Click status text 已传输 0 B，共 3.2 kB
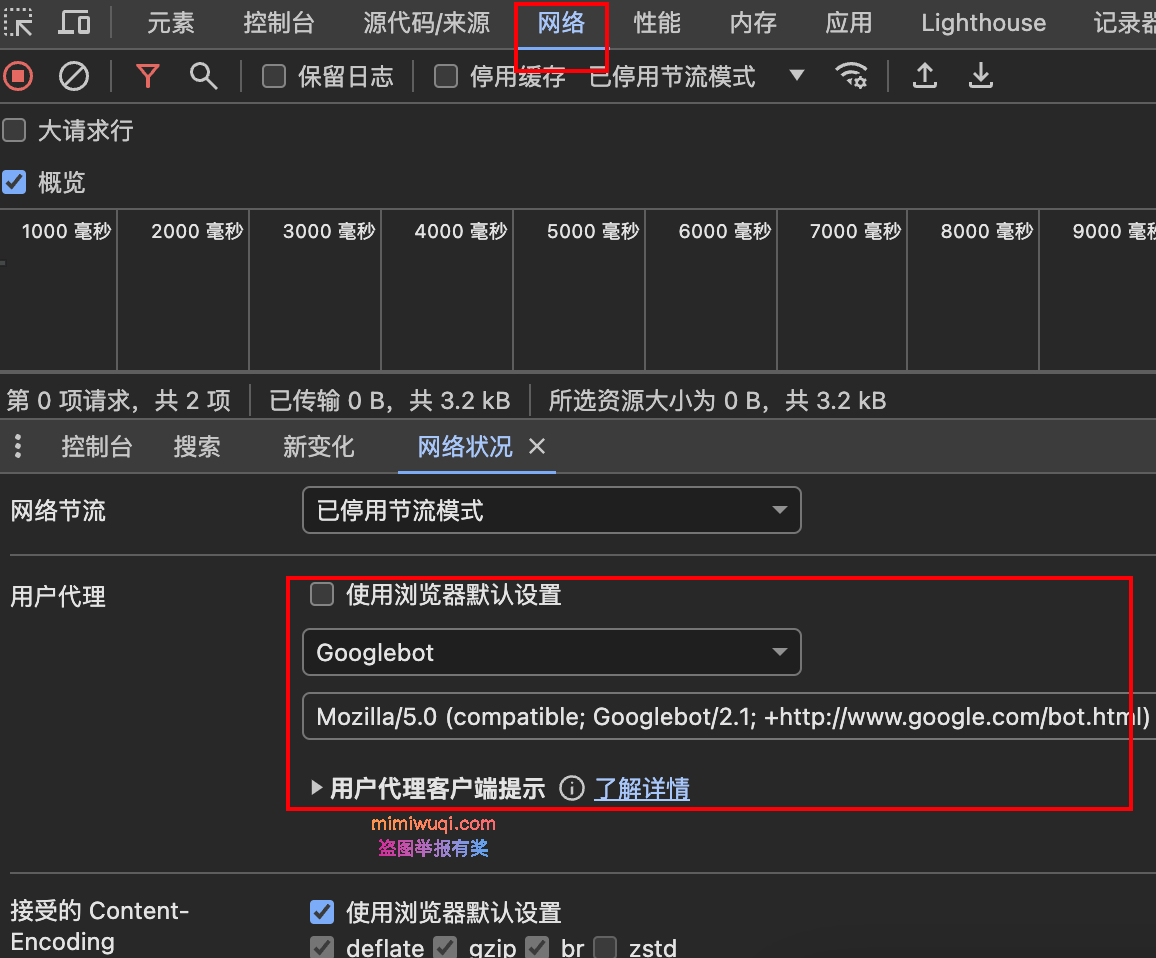The height and width of the screenshot is (958, 1156). pos(389,400)
